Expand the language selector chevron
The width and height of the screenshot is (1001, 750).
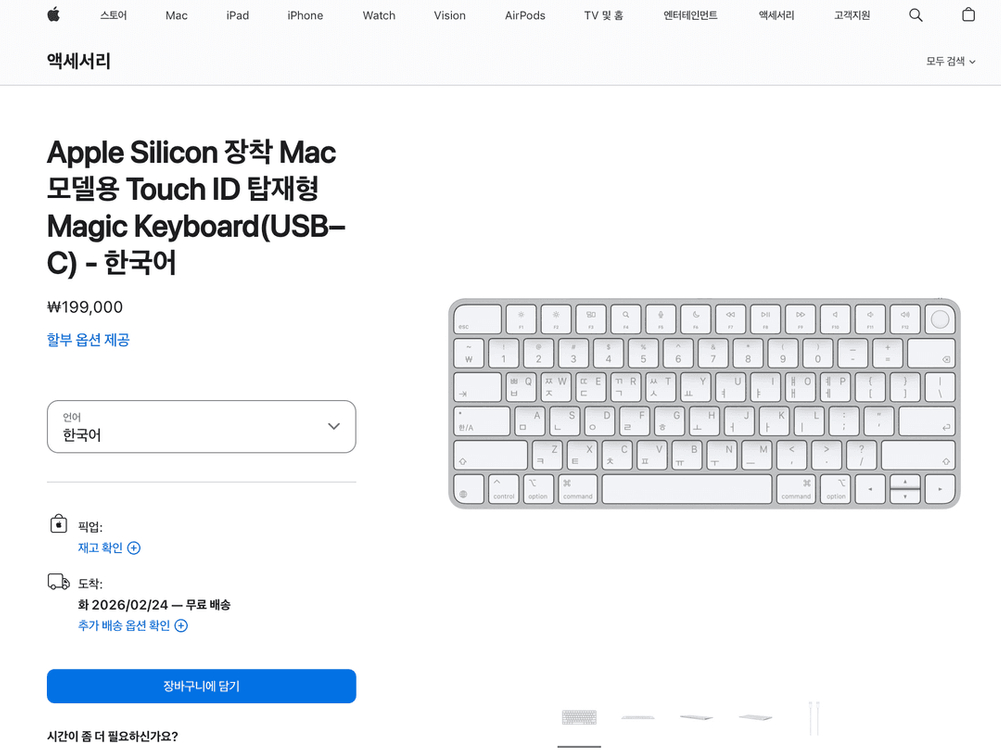(x=333, y=426)
